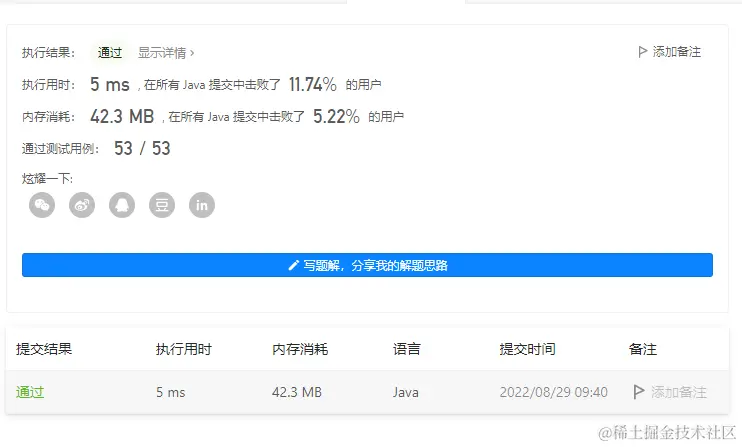Screen dimensions: 742x447
Task: Click the green 通过 link in submissions table
Action: pyautogui.click(x=30, y=392)
